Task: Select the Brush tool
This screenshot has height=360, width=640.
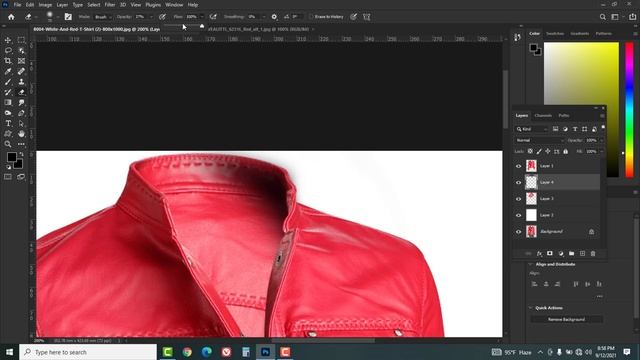Action: pyautogui.click(x=8, y=82)
